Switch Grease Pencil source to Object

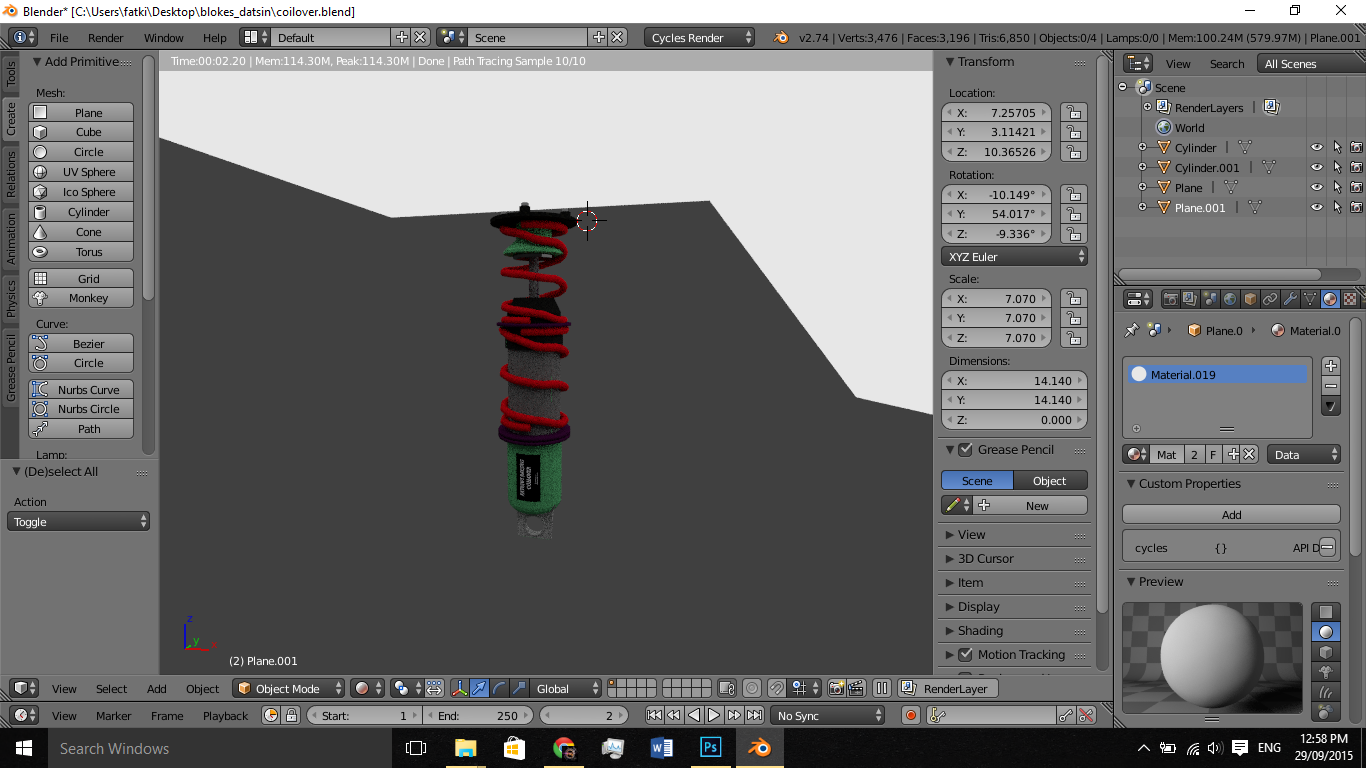tap(1050, 481)
